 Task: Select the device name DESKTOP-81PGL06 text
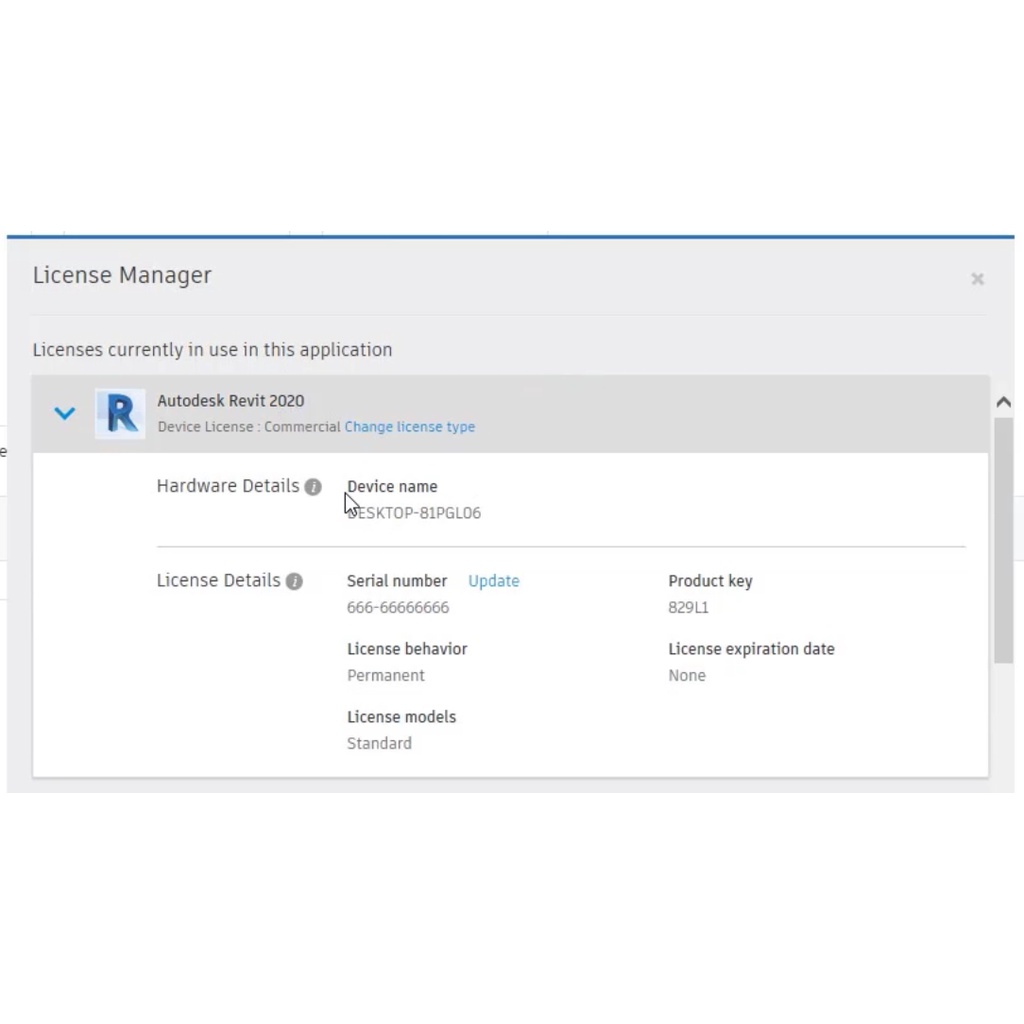(415, 513)
